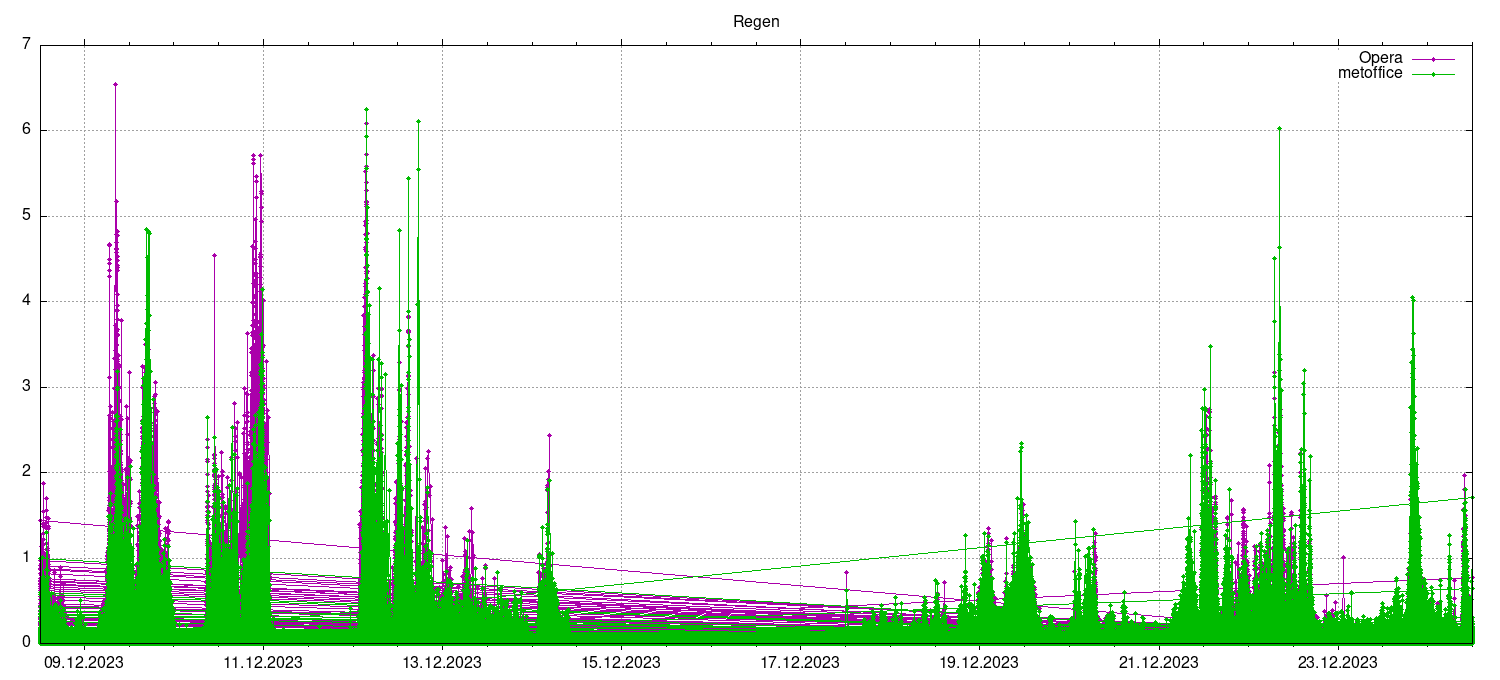The width and height of the screenshot is (1500, 680).
Task: Click the y-axis value label 7
Action: 26,44
